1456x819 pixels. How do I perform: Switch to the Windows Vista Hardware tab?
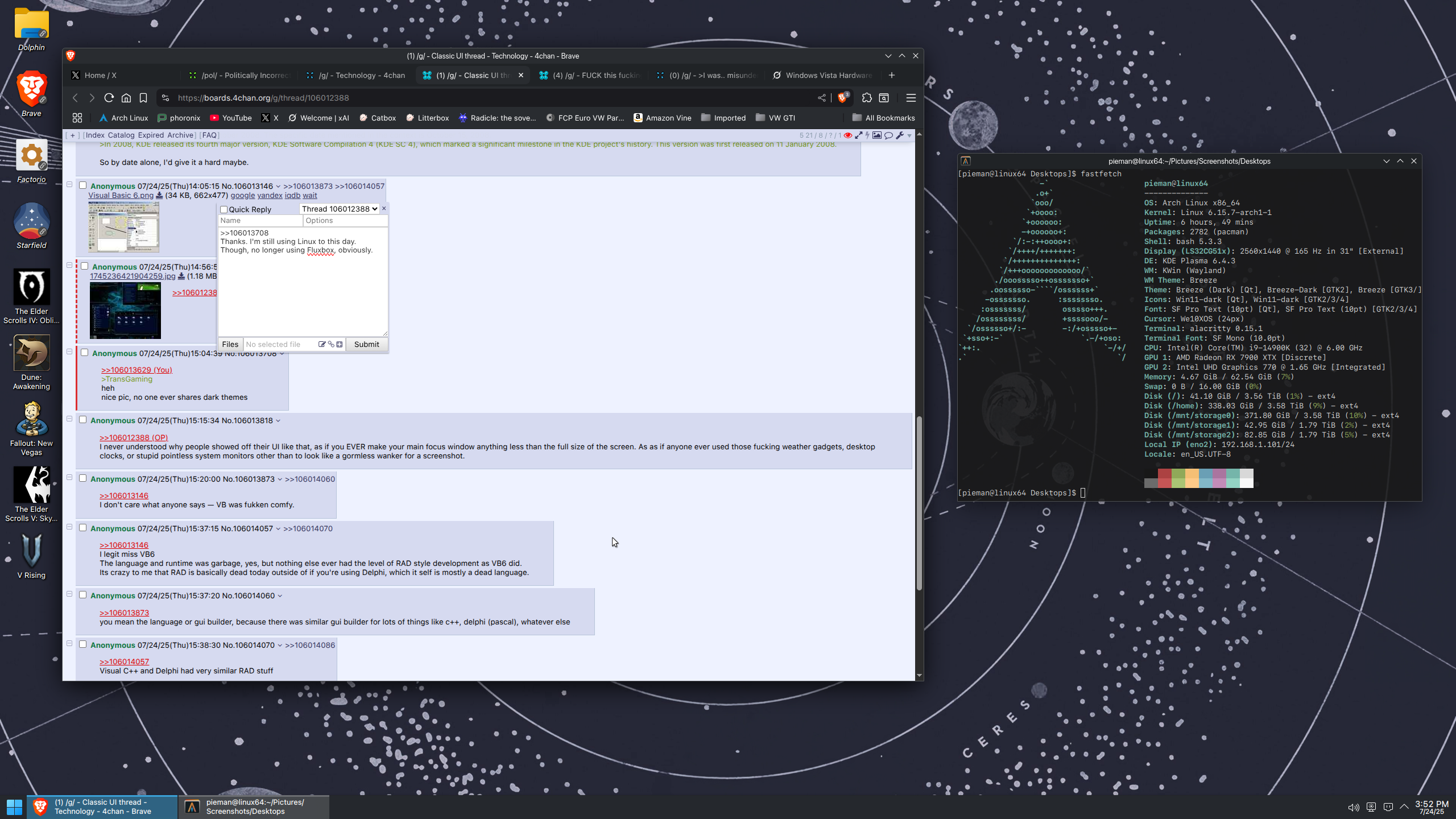pos(822,75)
